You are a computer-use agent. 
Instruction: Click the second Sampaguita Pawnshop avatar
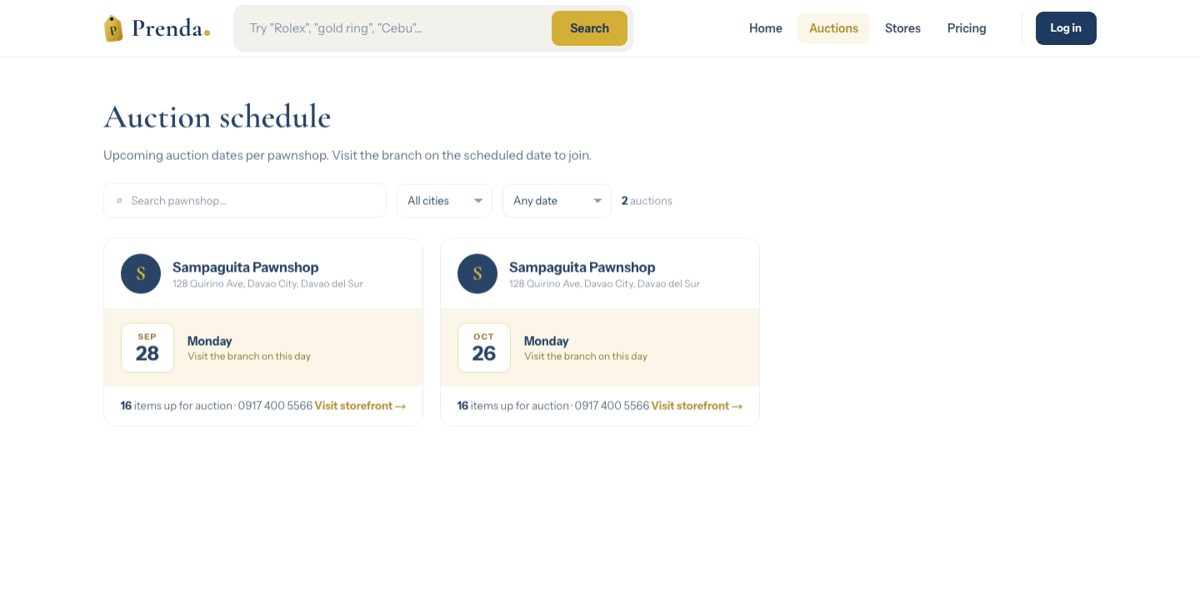tap(477, 274)
